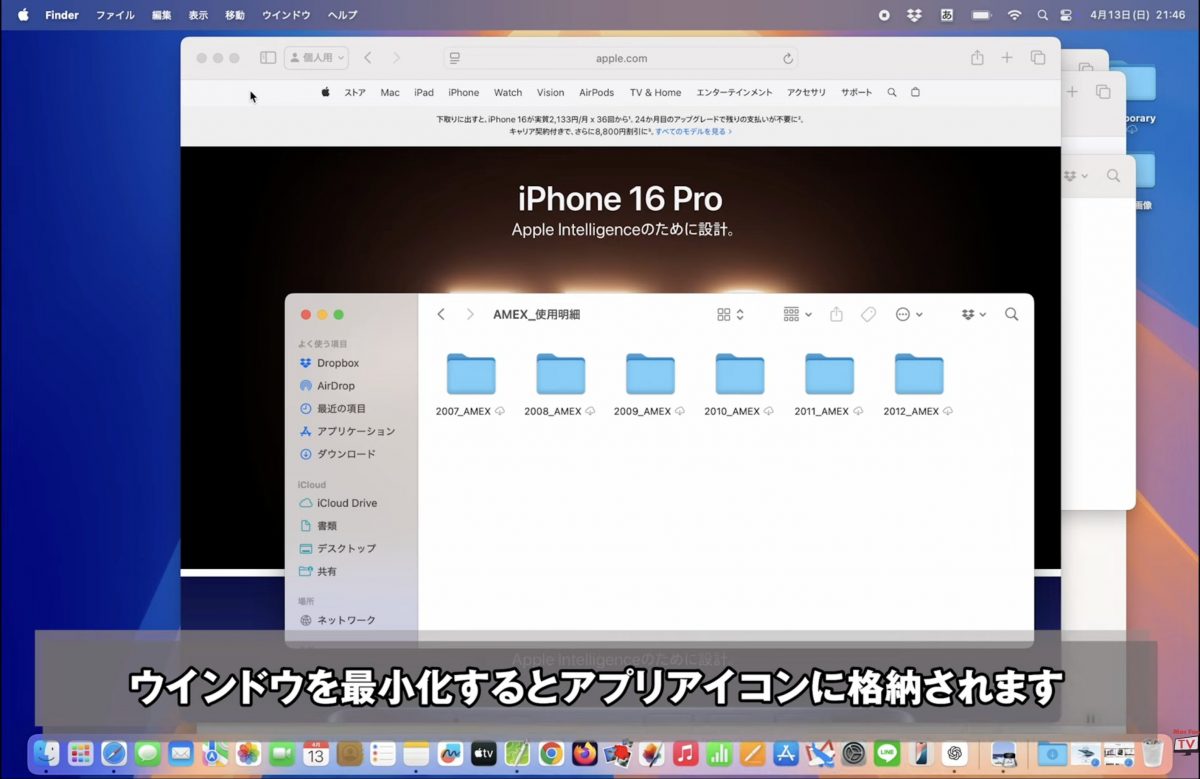This screenshot has height=779, width=1200.
Task: Show Safari tab overview
Action: 1038,58
